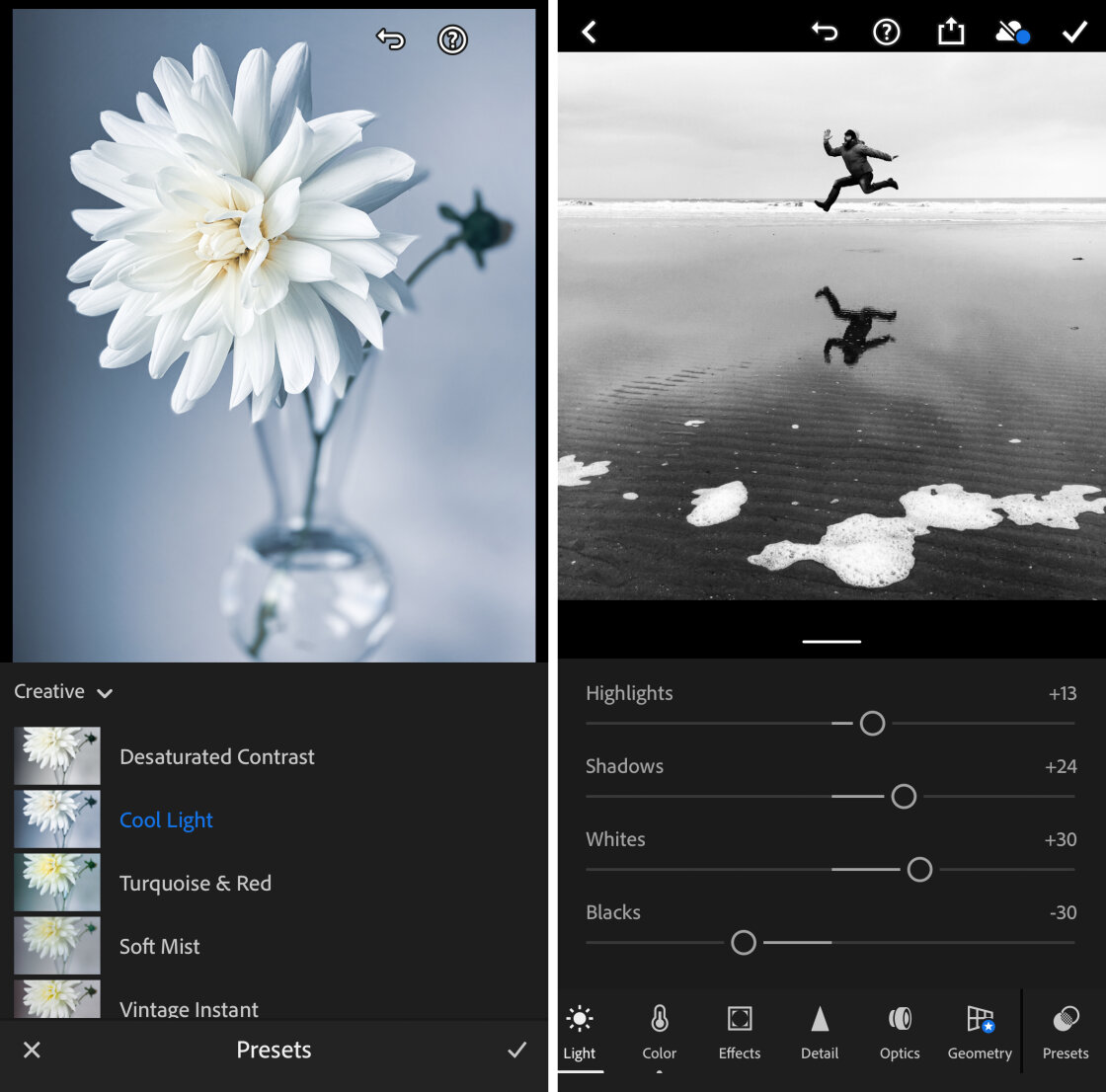Click the Blacks slider handle
This screenshot has width=1106, height=1092.
pyautogui.click(x=744, y=943)
